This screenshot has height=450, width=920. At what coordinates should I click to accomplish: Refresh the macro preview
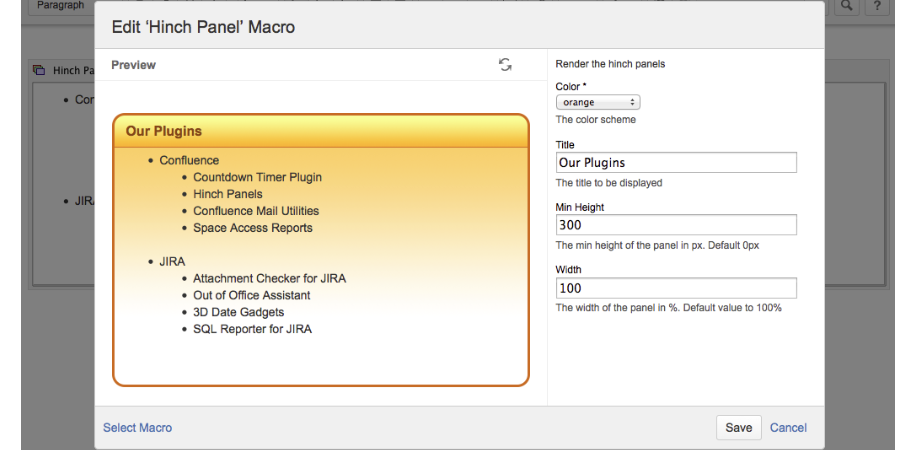[x=505, y=65]
